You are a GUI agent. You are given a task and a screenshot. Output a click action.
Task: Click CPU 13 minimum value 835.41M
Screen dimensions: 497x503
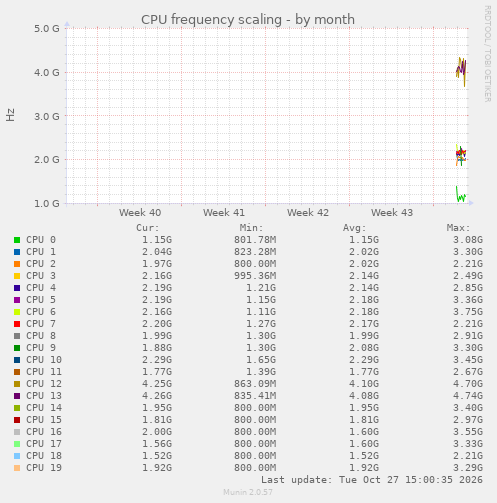coord(255,396)
